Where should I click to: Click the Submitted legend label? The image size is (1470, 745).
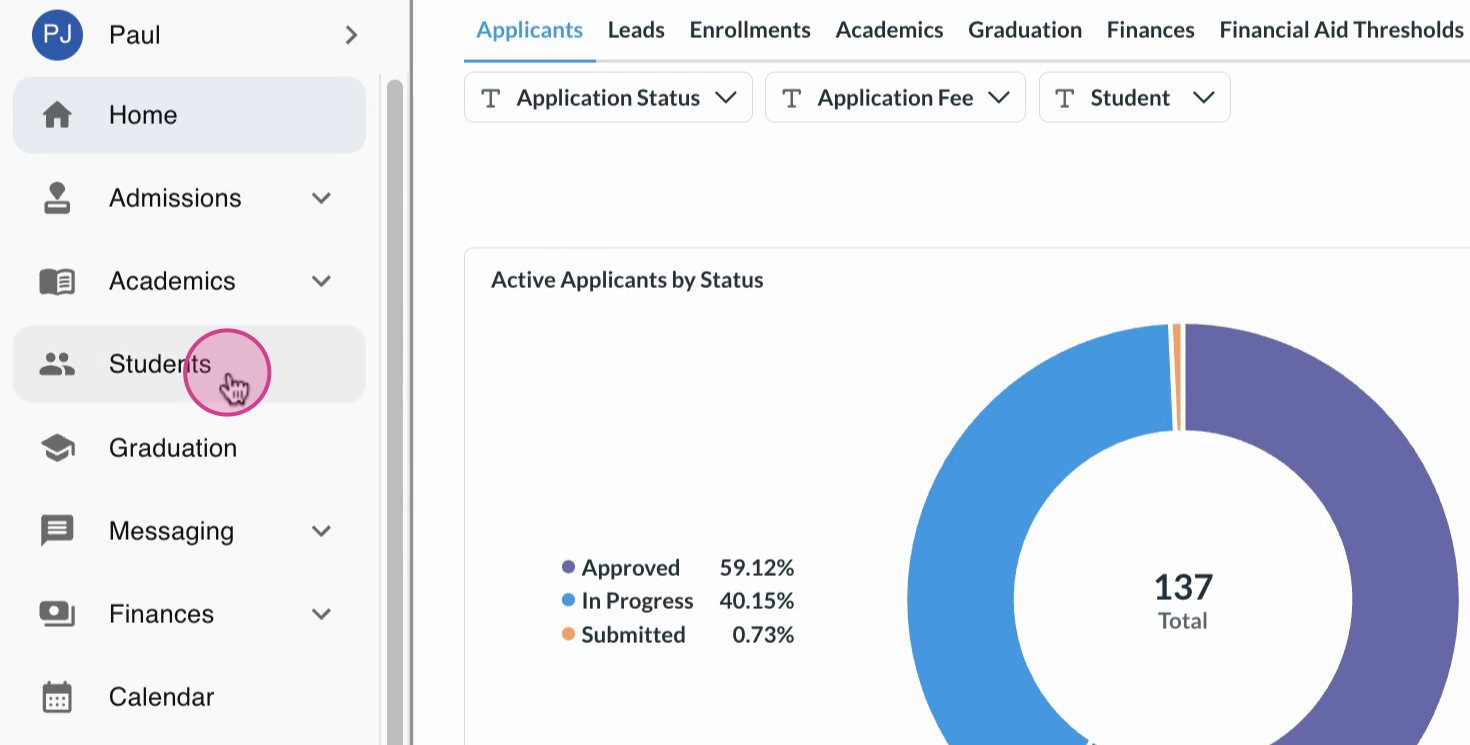(x=633, y=635)
